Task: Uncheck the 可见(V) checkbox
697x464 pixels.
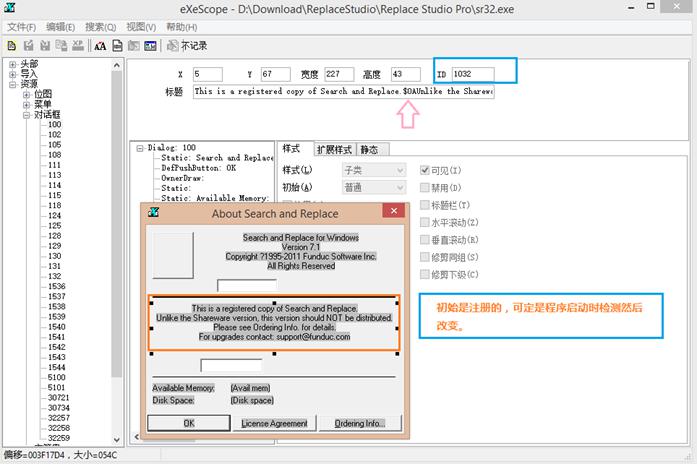Action: [x=425, y=170]
